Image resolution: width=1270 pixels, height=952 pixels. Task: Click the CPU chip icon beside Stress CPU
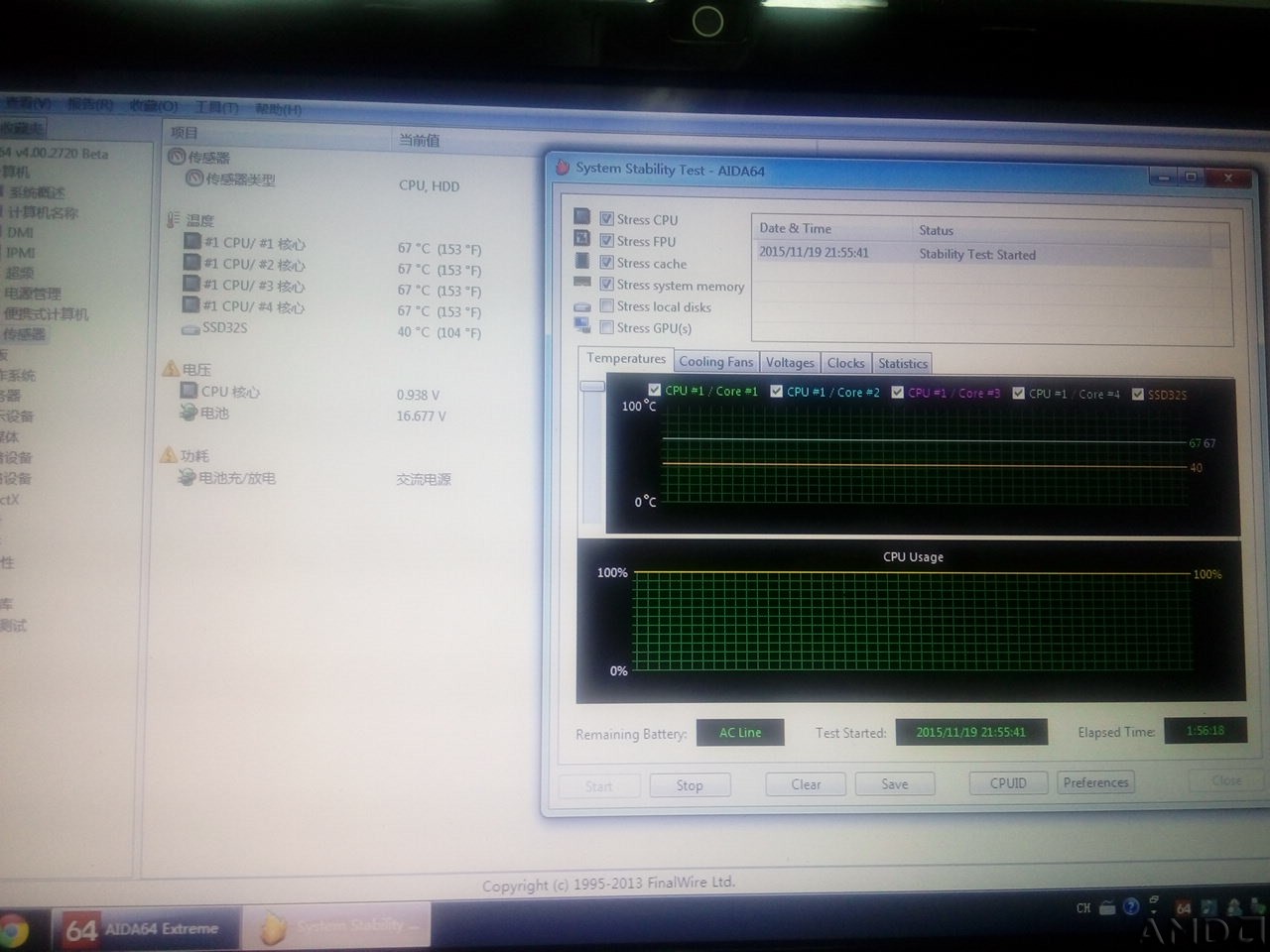click(x=582, y=216)
